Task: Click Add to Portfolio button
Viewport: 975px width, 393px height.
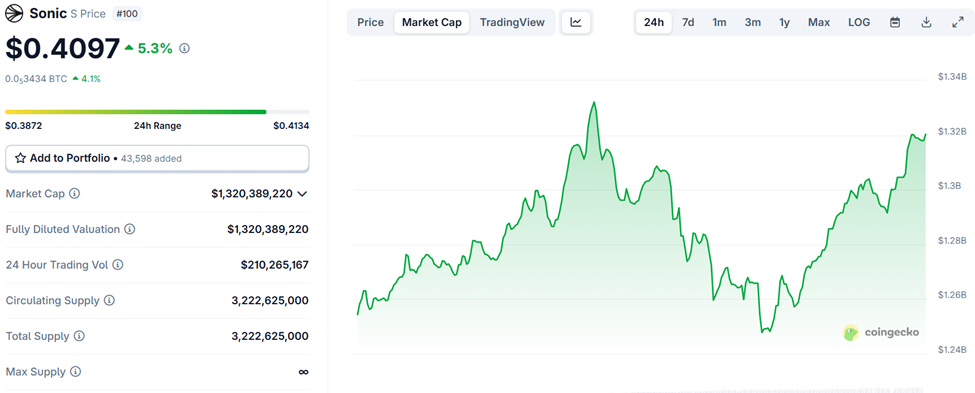Action: pyautogui.click(x=157, y=159)
